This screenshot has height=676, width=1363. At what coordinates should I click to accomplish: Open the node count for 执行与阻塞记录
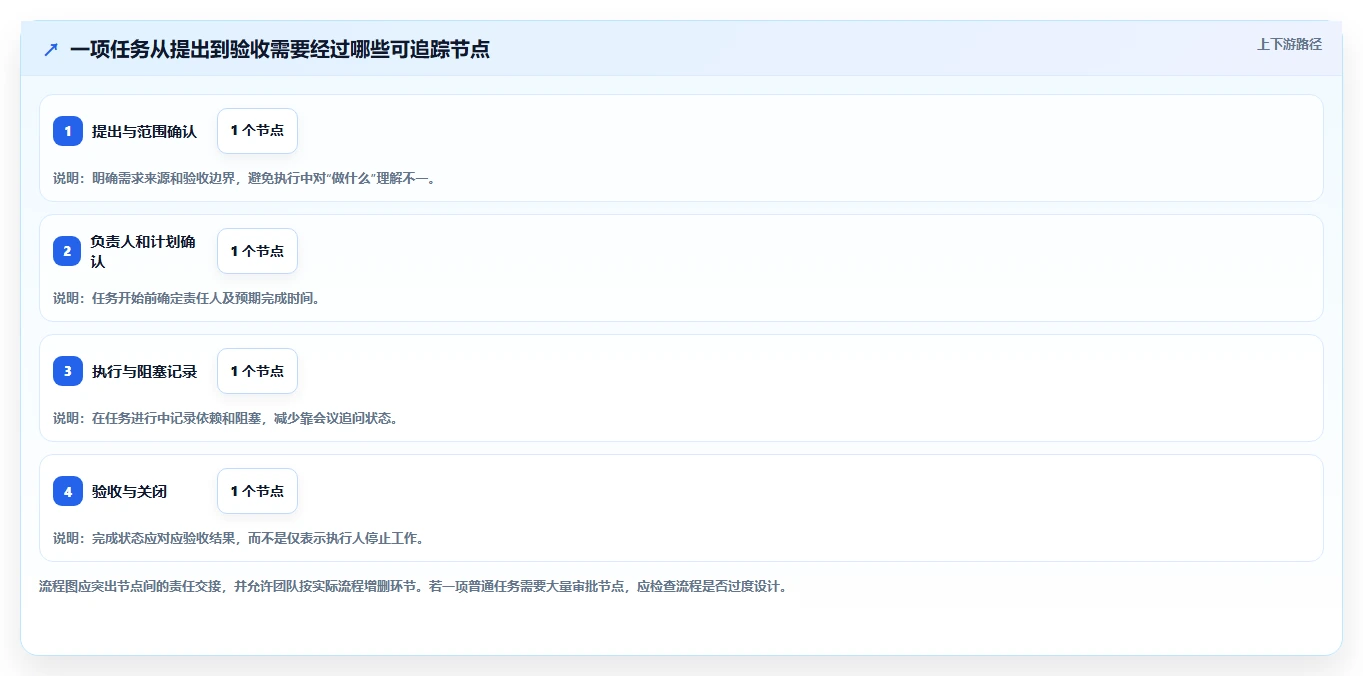click(x=257, y=371)
